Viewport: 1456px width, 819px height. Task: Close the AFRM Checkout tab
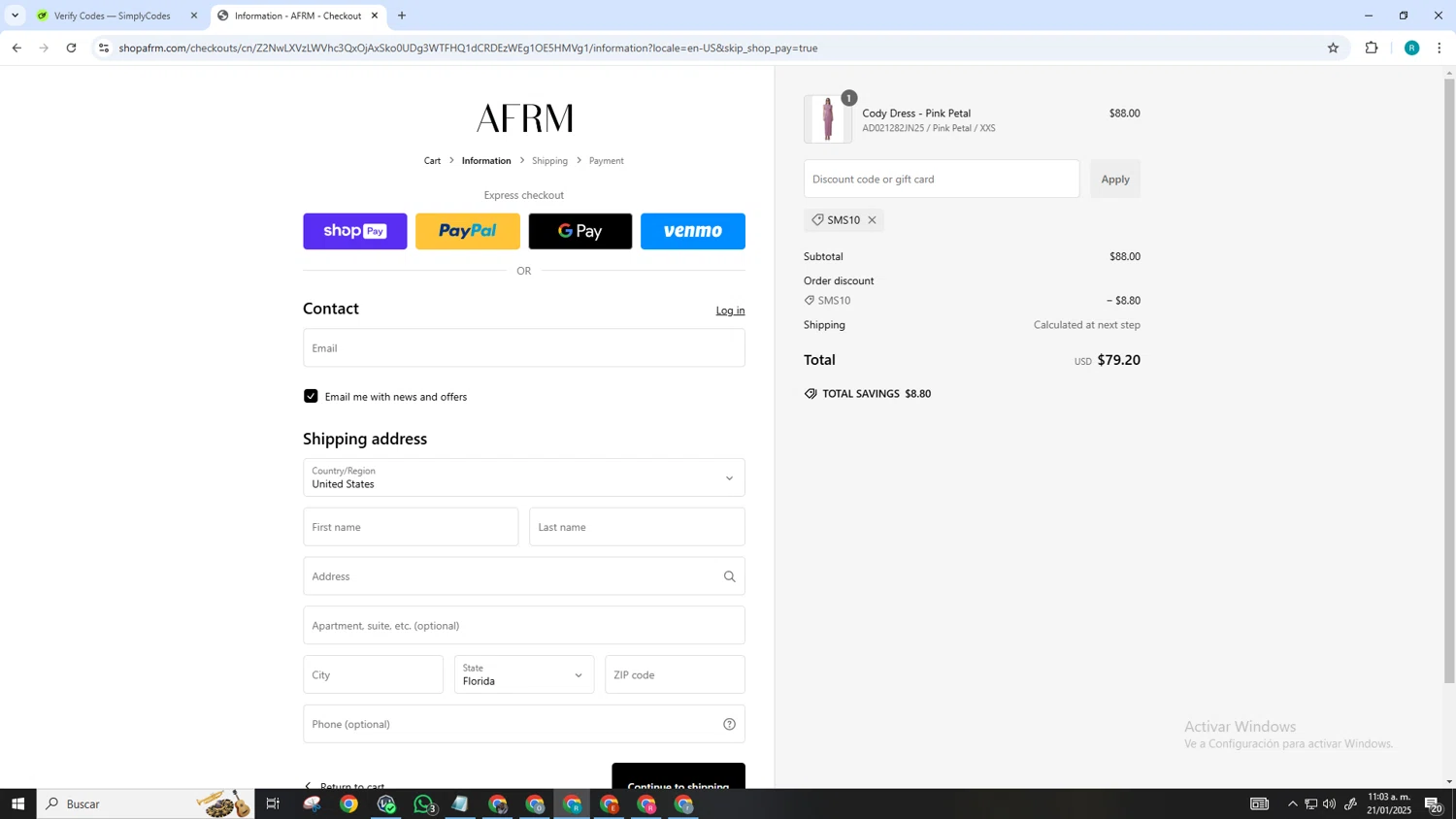pos(375,16)
